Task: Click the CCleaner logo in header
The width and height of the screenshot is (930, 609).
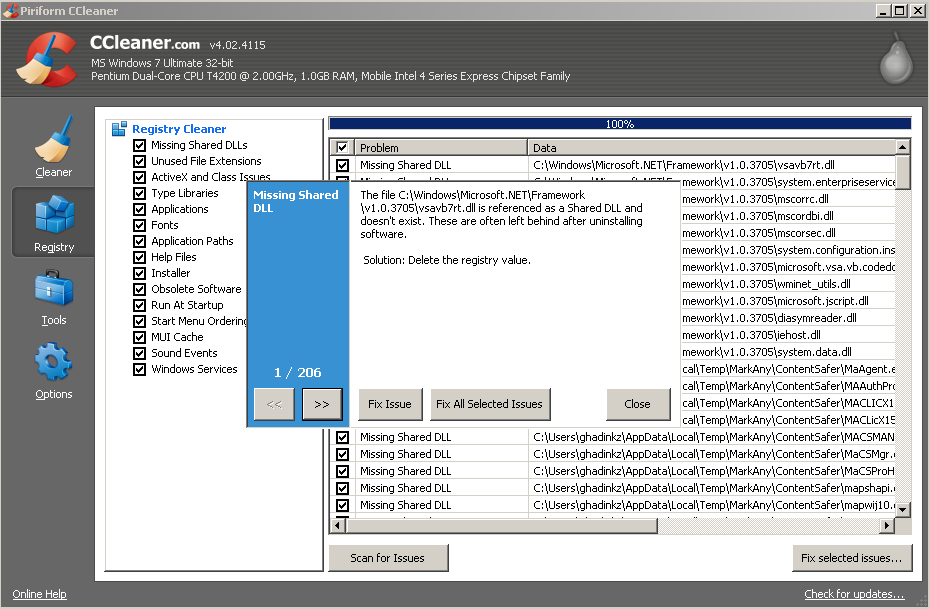Action: pyautogui.click(x=47, y=59)
